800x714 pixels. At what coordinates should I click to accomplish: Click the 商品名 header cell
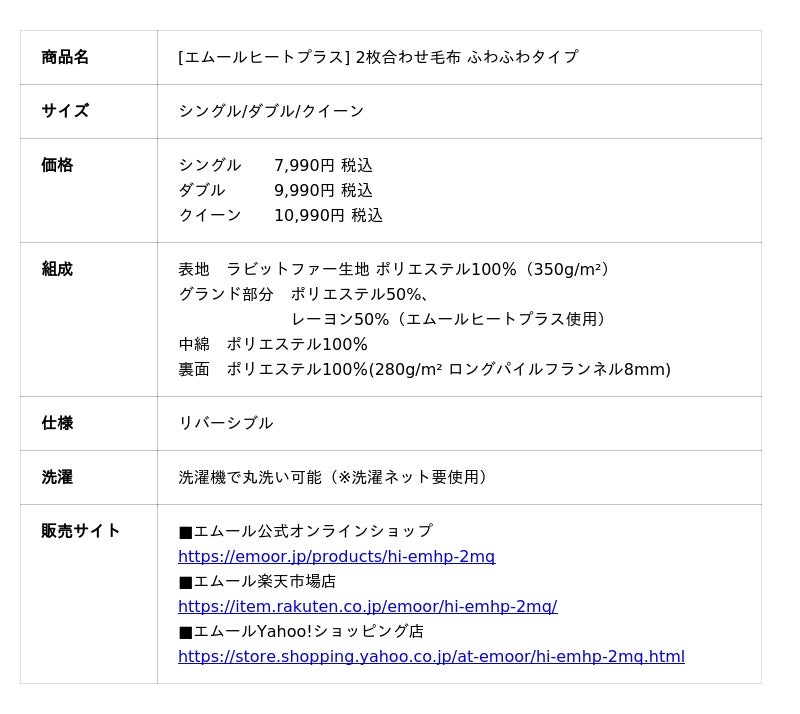coord(65,57)
